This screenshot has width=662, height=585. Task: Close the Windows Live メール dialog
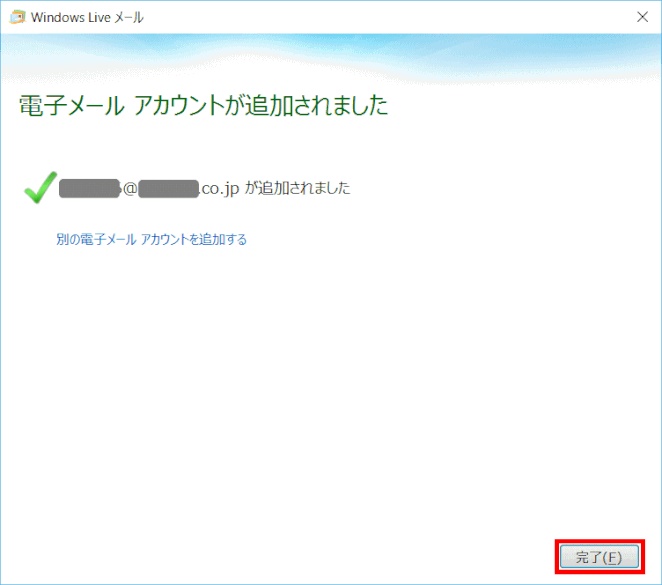coord(642,17)
